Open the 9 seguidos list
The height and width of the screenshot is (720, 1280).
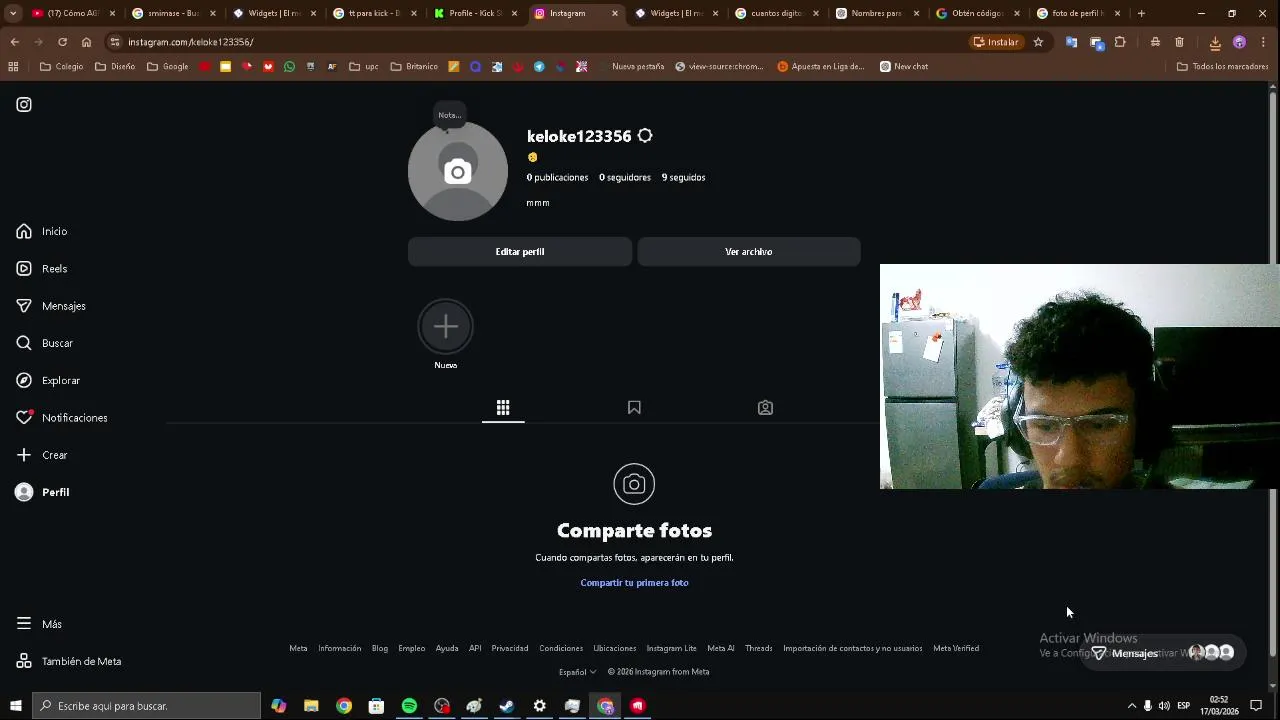[x=684, y=178]
